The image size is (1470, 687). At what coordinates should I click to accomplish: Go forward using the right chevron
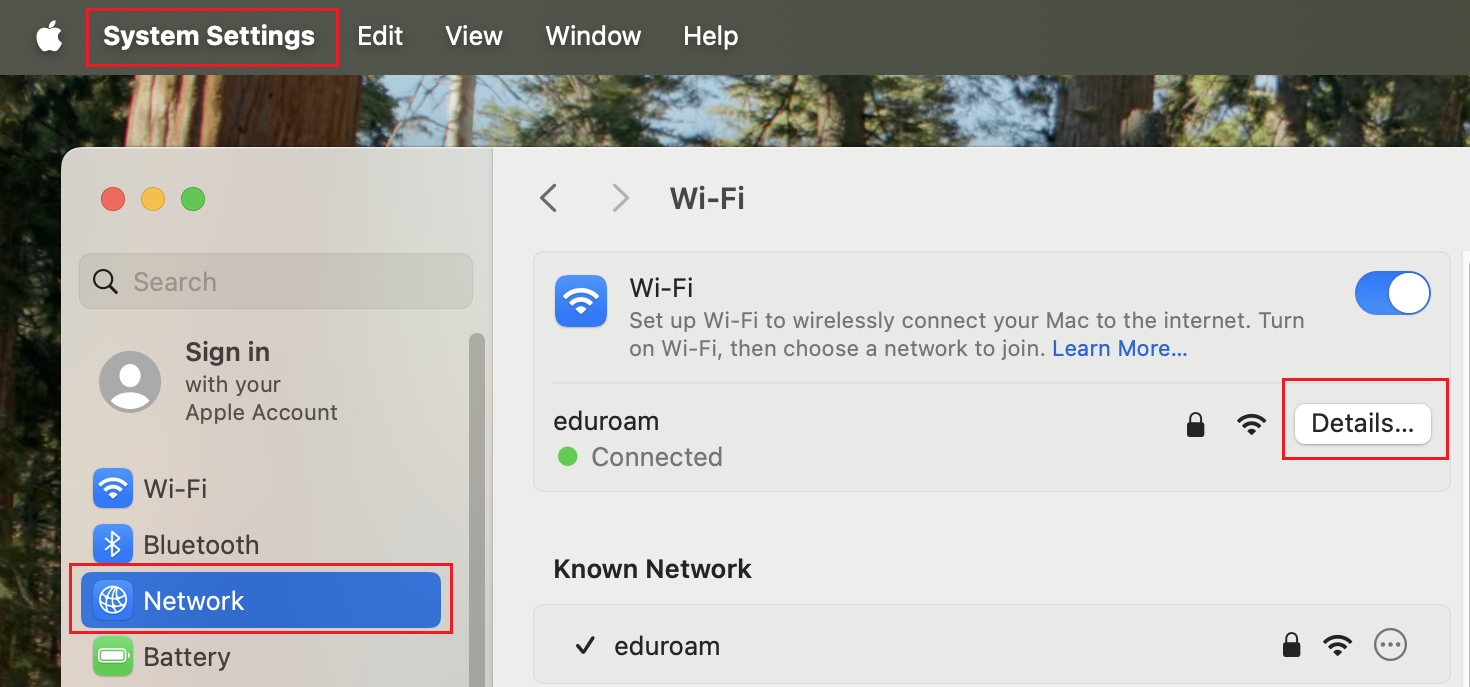pos(621,198)
